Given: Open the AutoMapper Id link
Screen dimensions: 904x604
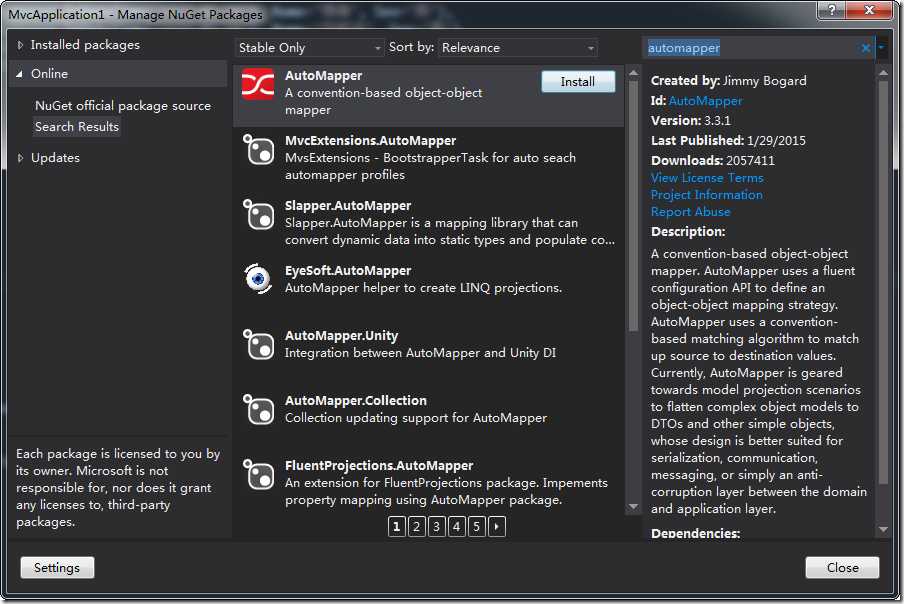Looking at the screenshot, I should coord(705,101).
